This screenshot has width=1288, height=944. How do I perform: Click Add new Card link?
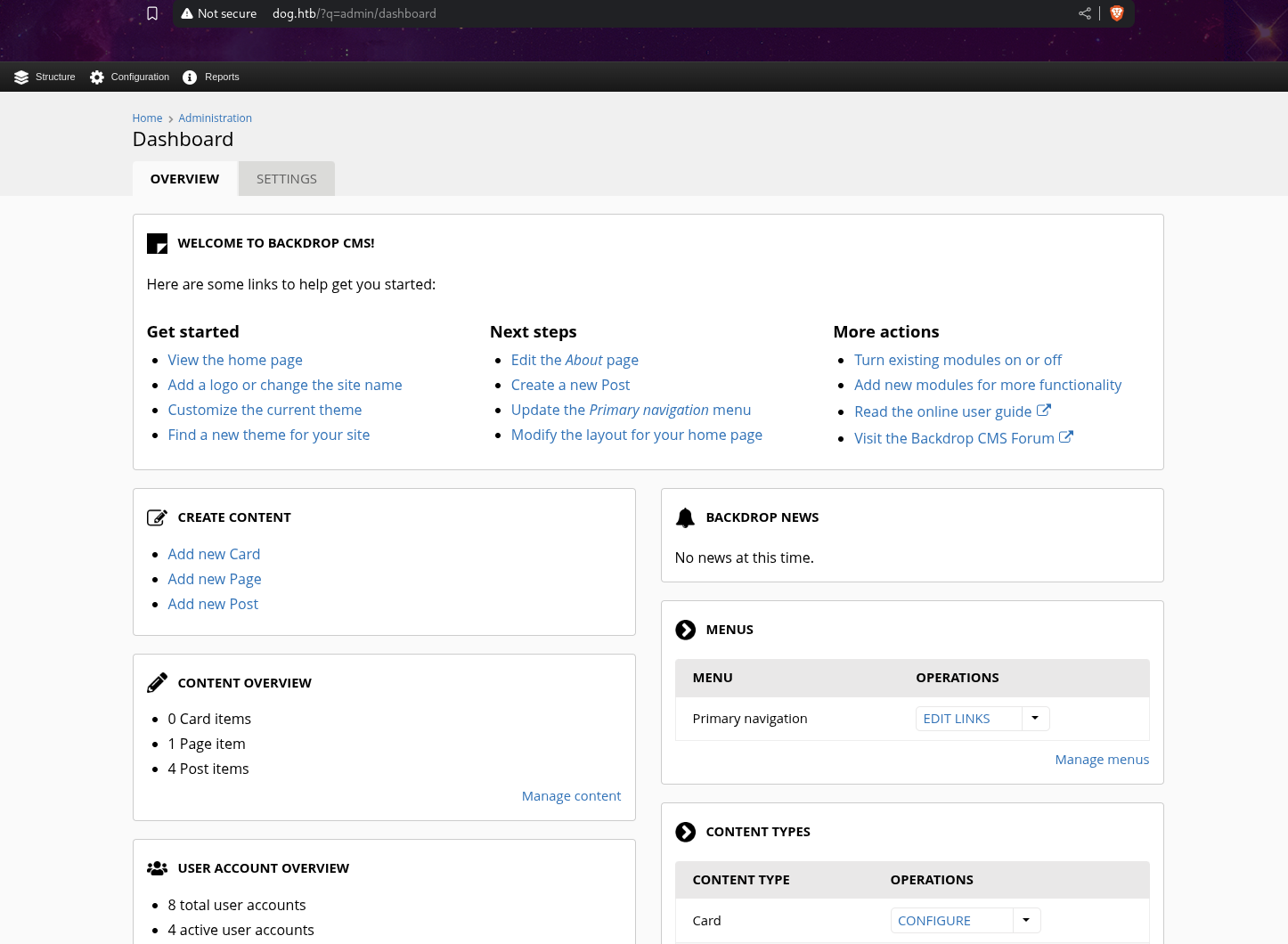click(214, 554)
